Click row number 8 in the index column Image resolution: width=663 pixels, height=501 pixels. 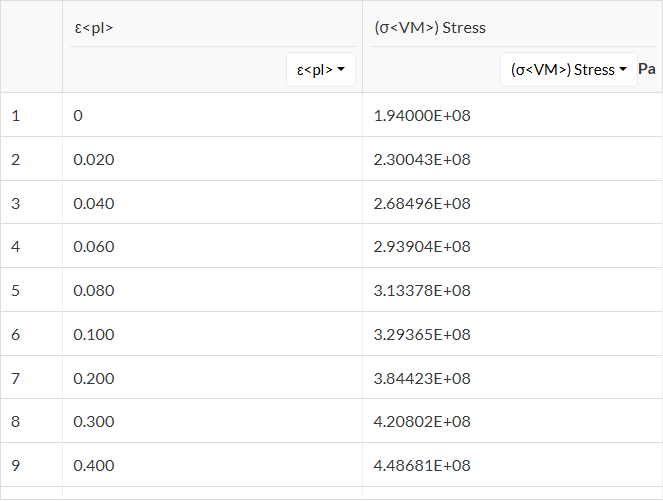click(x=16, y=422)
